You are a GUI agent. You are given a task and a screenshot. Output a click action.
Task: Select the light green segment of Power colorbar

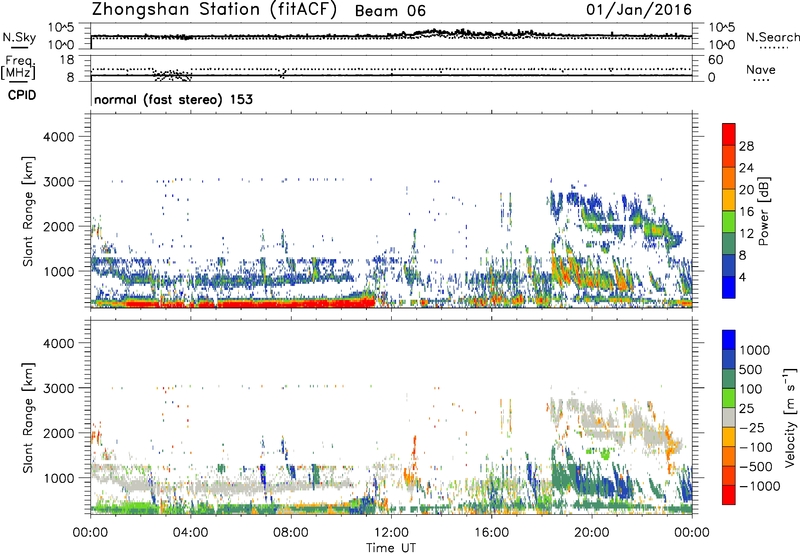[729, 222]
